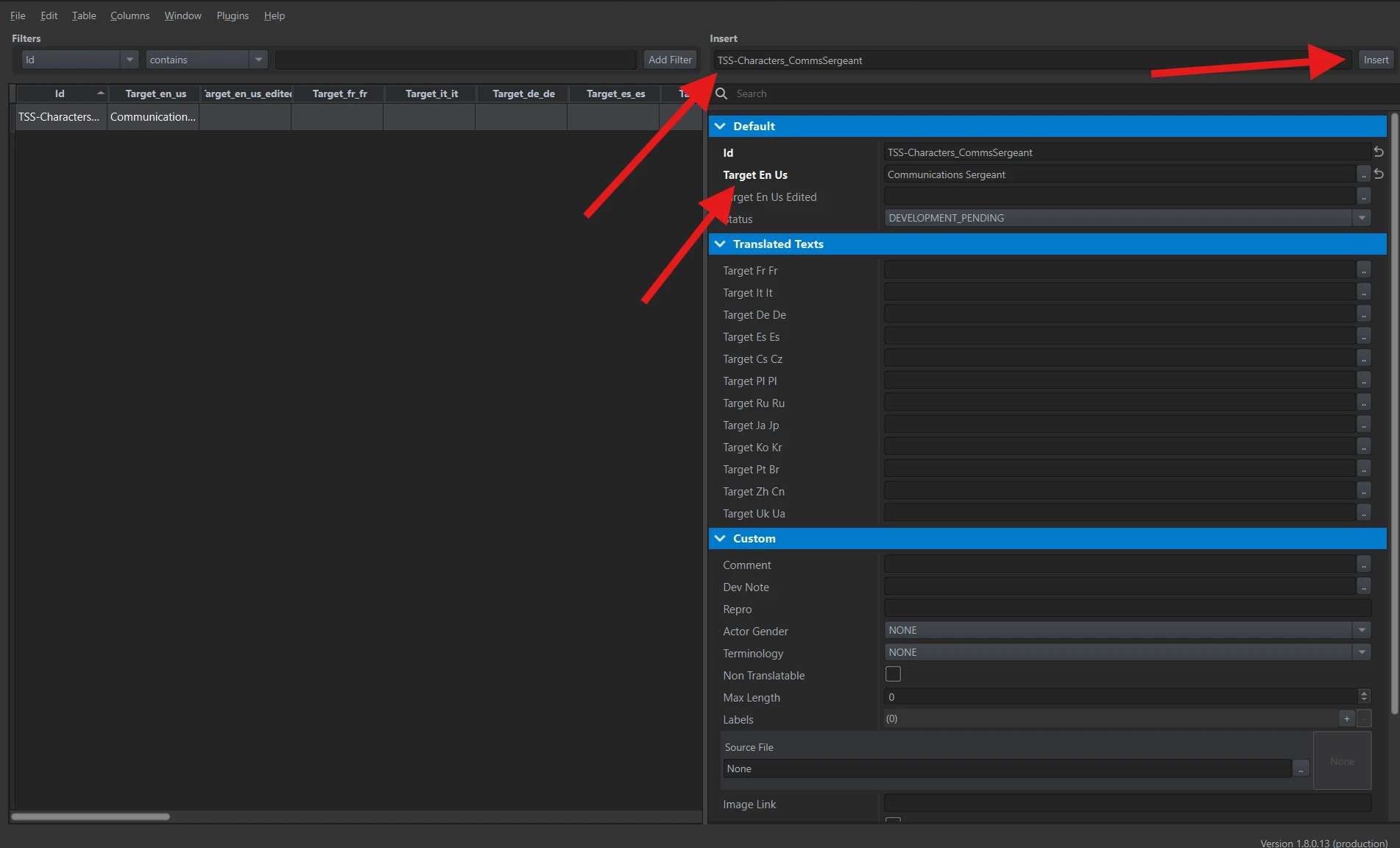This screenshot has width=1400, height=848.
Task: Open the Help menu
Action: pyautogui.click(x=275, y=15)
